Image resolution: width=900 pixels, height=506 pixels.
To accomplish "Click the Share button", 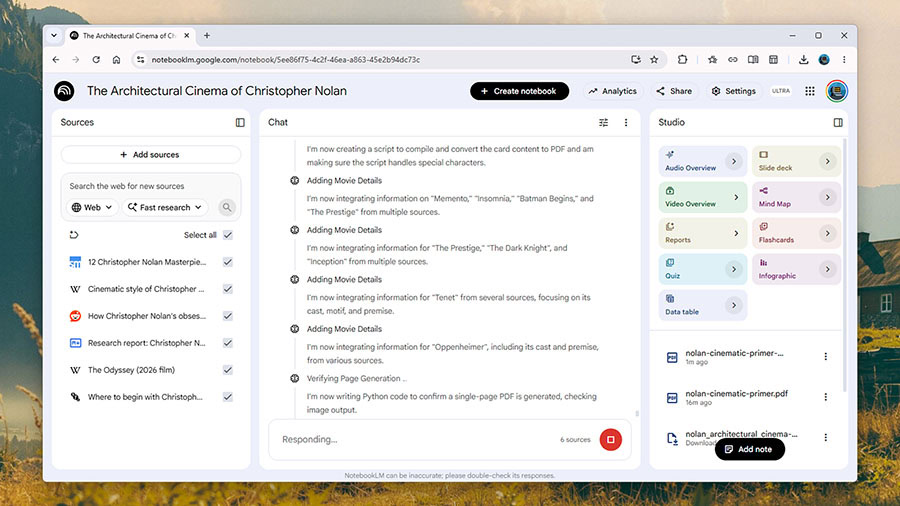I will click(674, 91).
